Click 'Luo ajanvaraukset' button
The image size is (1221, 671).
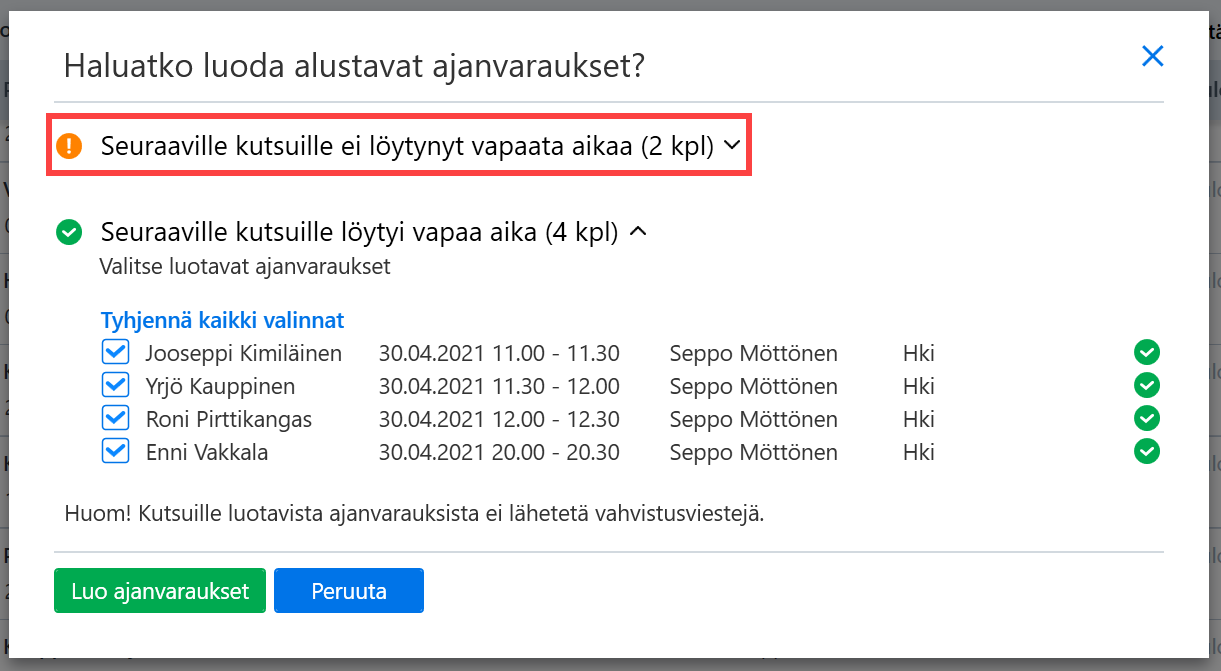pos(160,591)
